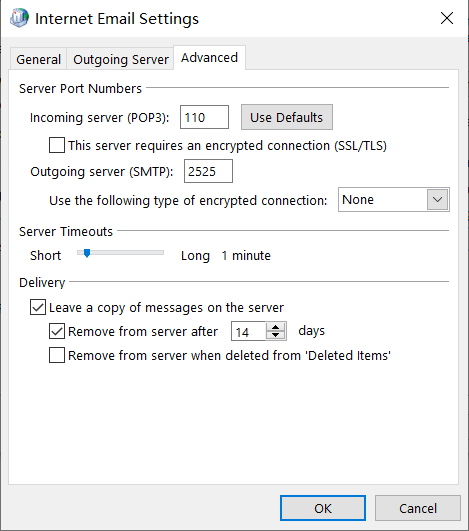
Task: Click the Internet Email Settings globe icon
Action: (19, 18)
